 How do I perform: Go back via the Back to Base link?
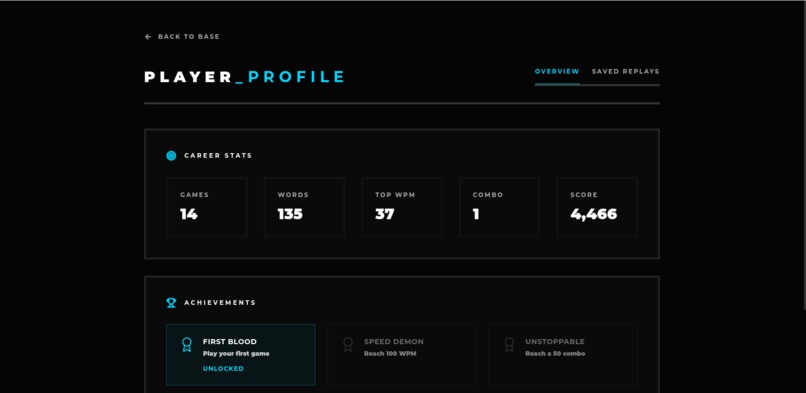pyautogui.click(x=182, y=37)
